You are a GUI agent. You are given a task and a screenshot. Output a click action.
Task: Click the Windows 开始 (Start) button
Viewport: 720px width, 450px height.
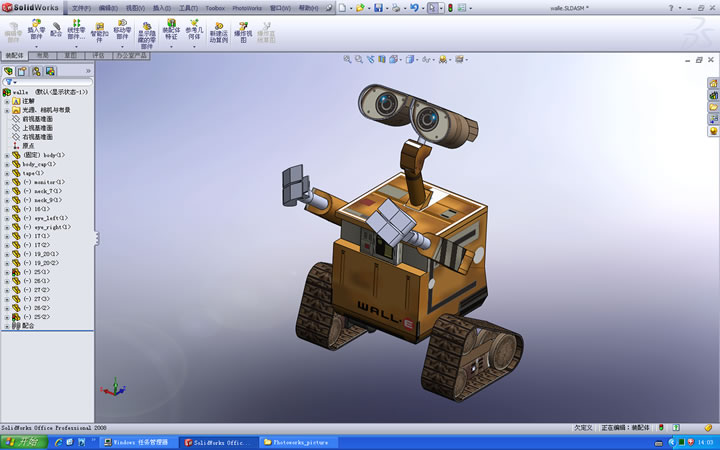[24, 442]
